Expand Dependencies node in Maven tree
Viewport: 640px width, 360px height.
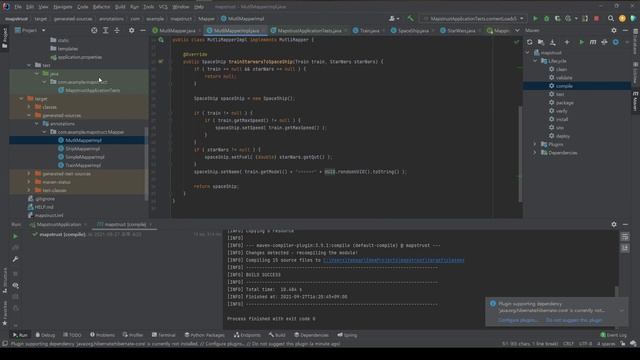535,153
